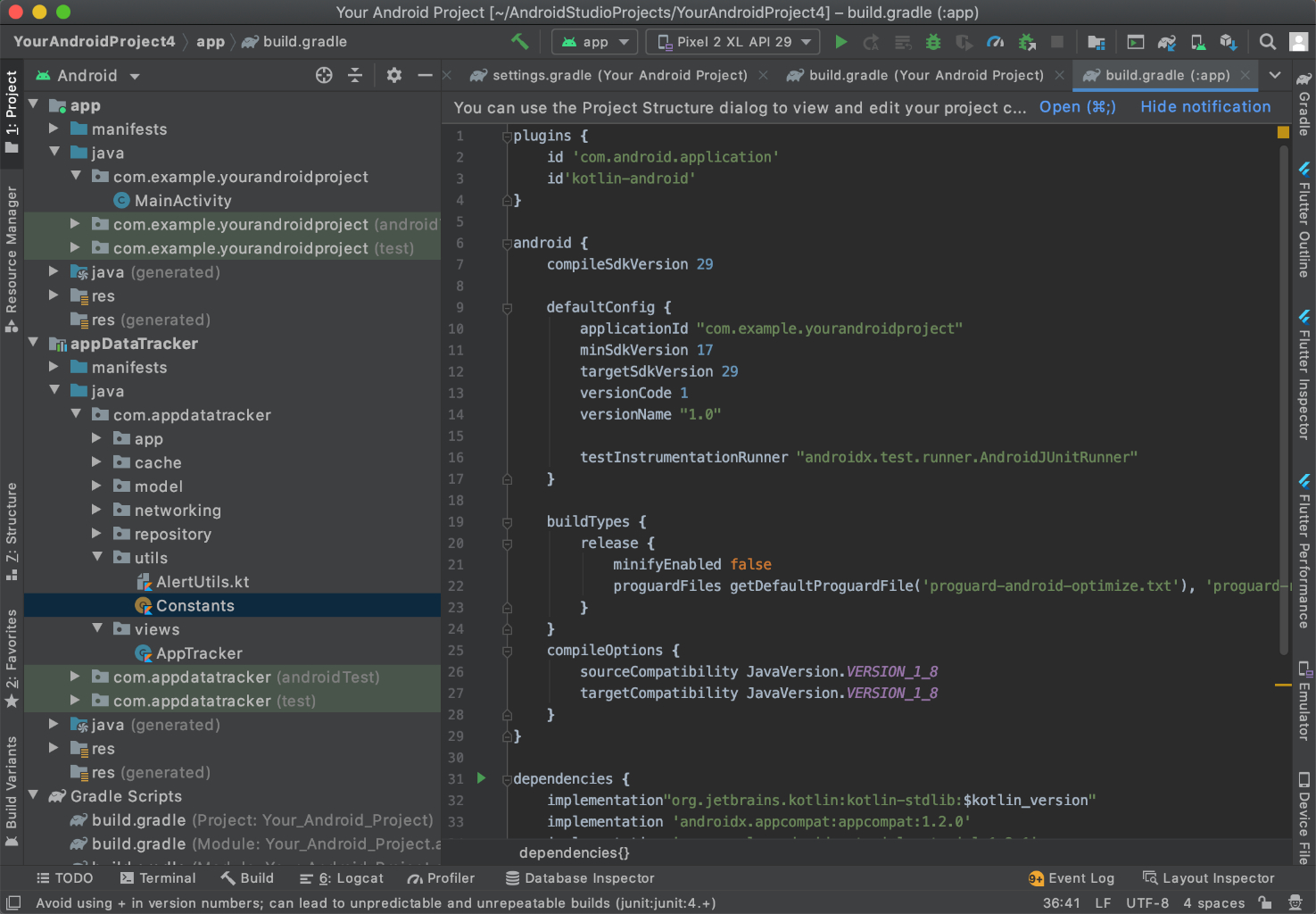Toggle the Build Variants tool window

tap(12, 792)
